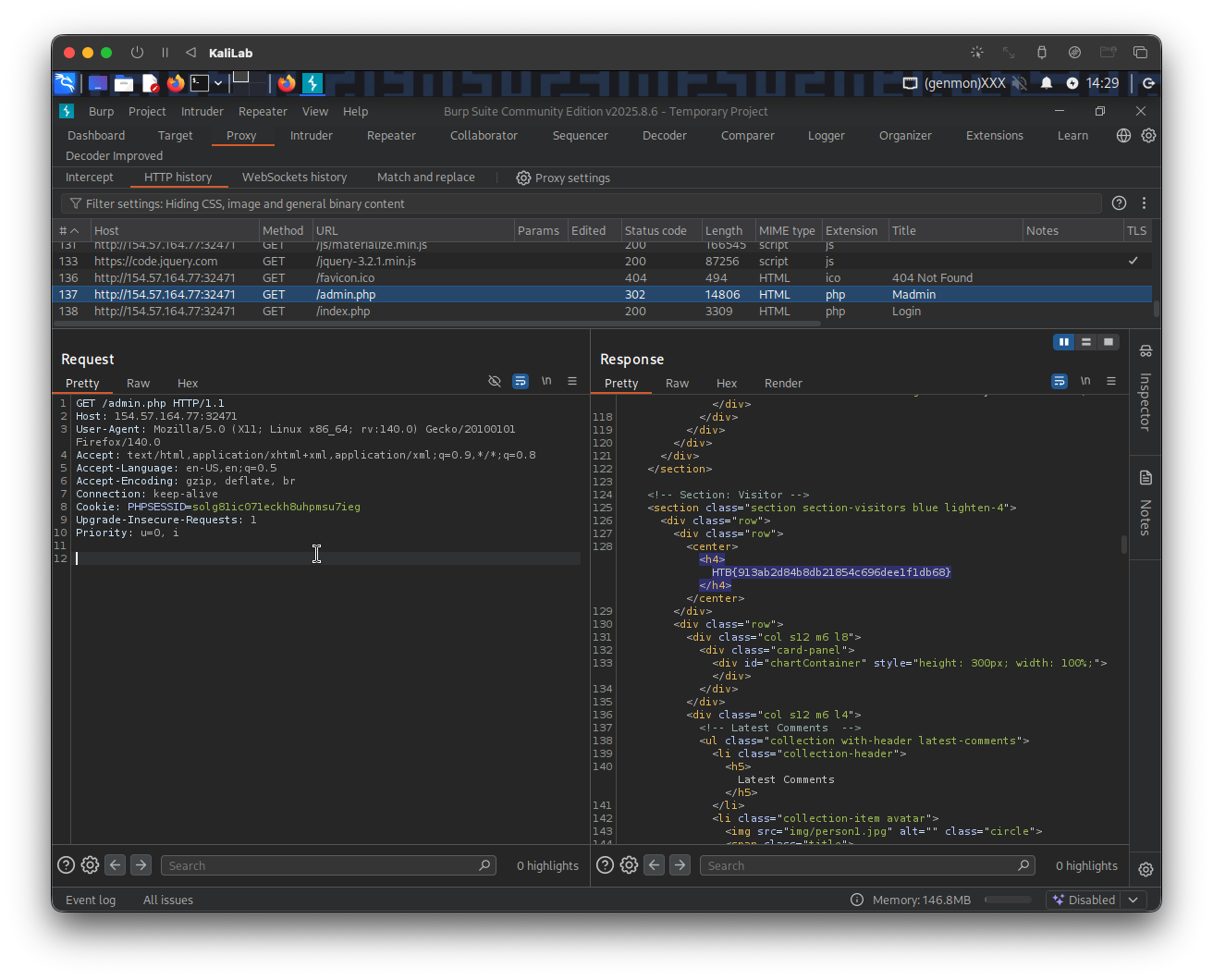Open the Event log
The image size is (1213, 980).
click(x=91, y=900)
